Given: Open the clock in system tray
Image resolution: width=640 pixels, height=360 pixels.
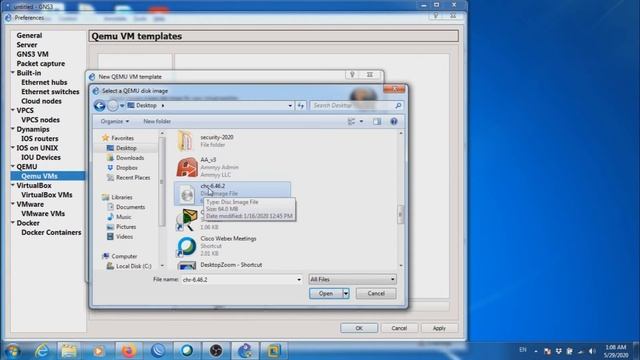Looking at the screenshot, I should [616, 351].
